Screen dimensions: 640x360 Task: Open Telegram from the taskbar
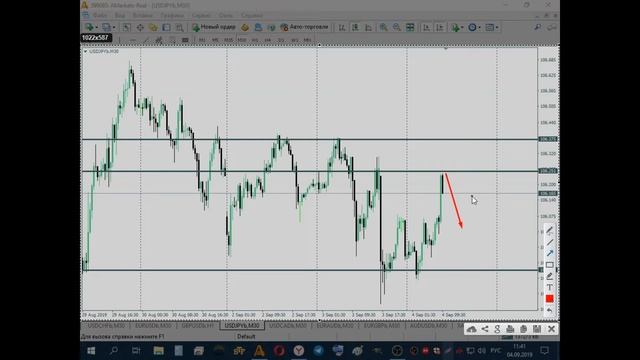[x=318, y=351]
